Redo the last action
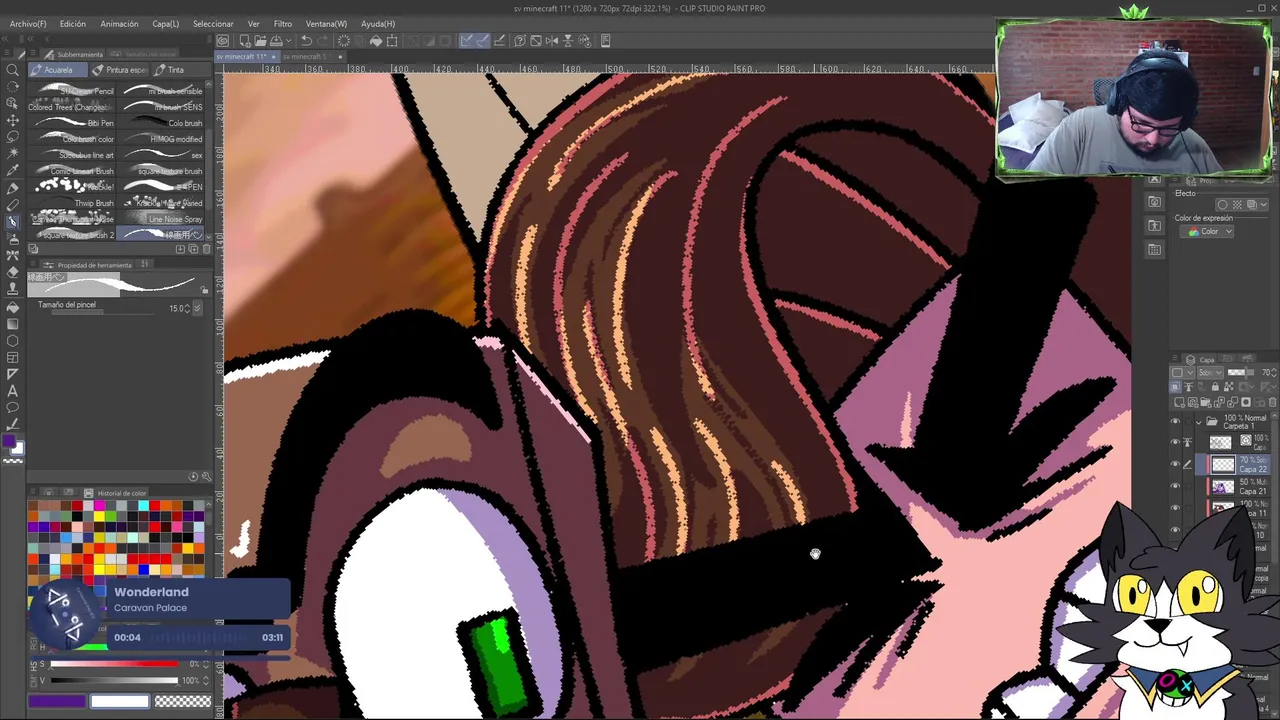 pyautogui.click(x=322, y=41)
